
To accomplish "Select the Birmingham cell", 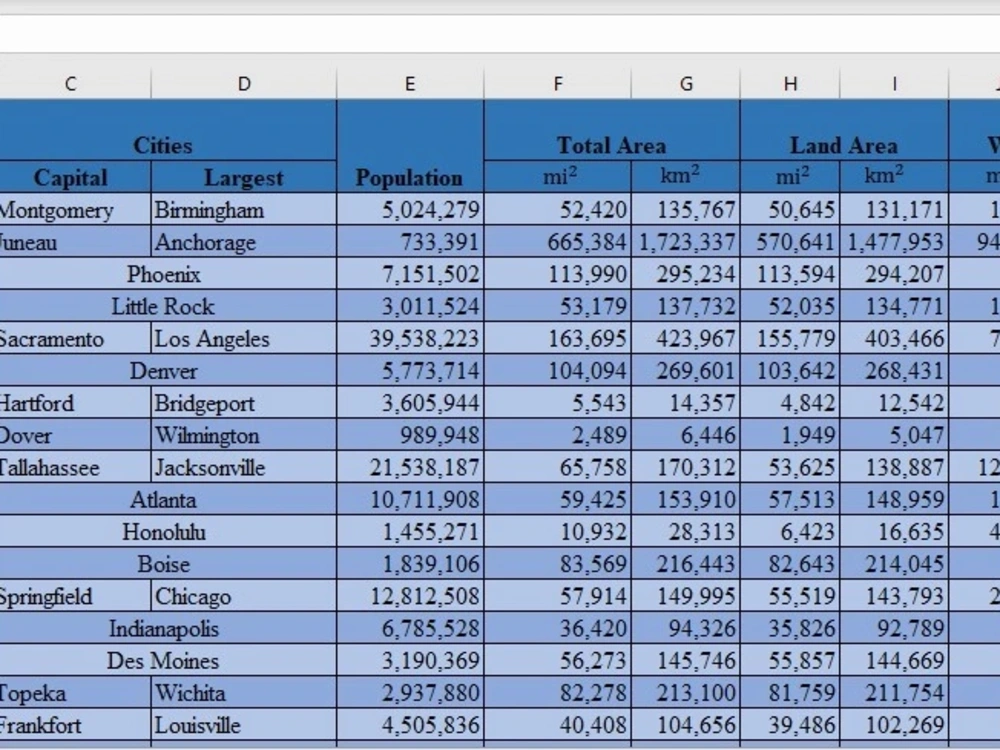I will click(x=244, y=209).
